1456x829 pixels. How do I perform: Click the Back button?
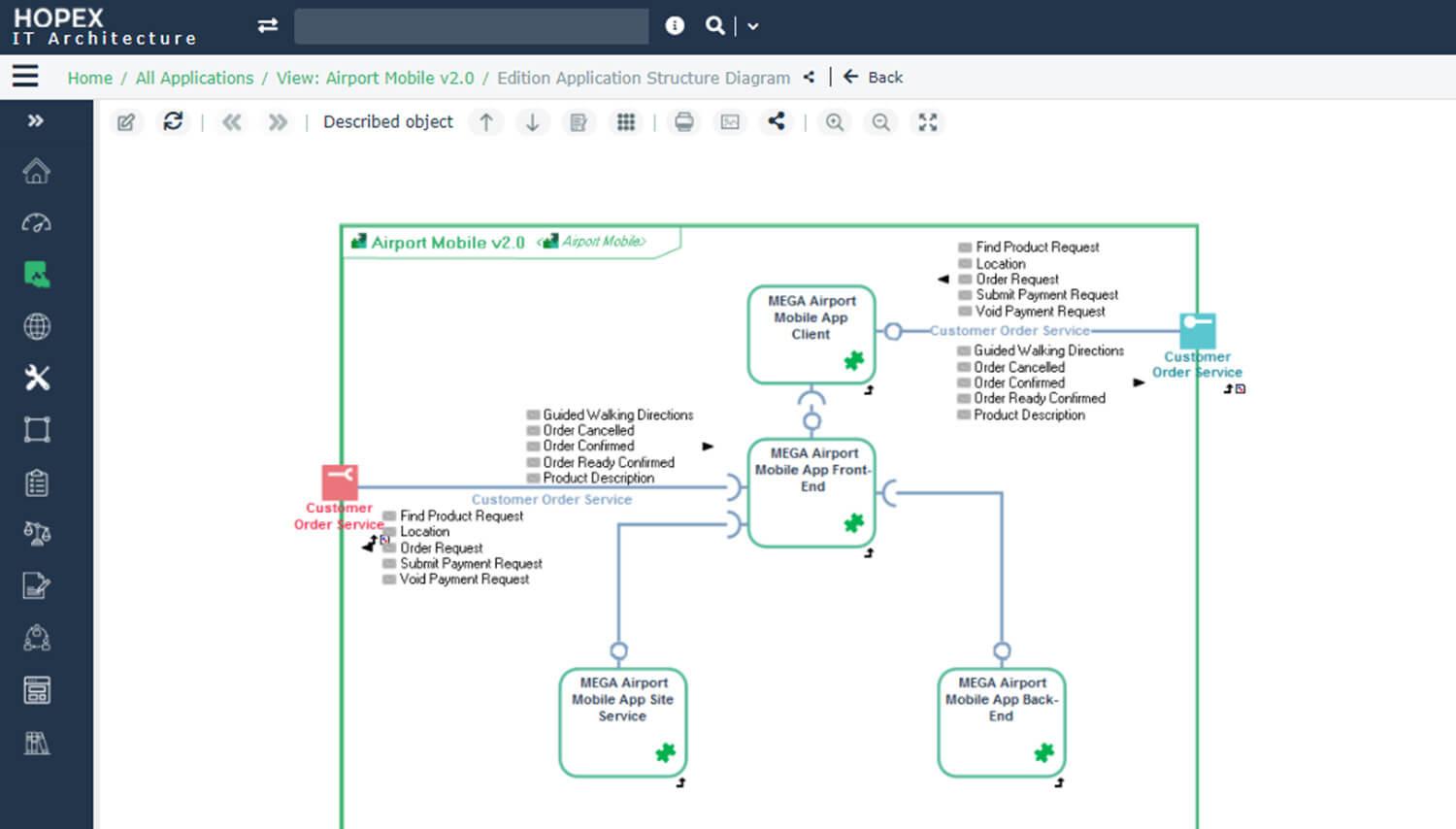point(874,77)
